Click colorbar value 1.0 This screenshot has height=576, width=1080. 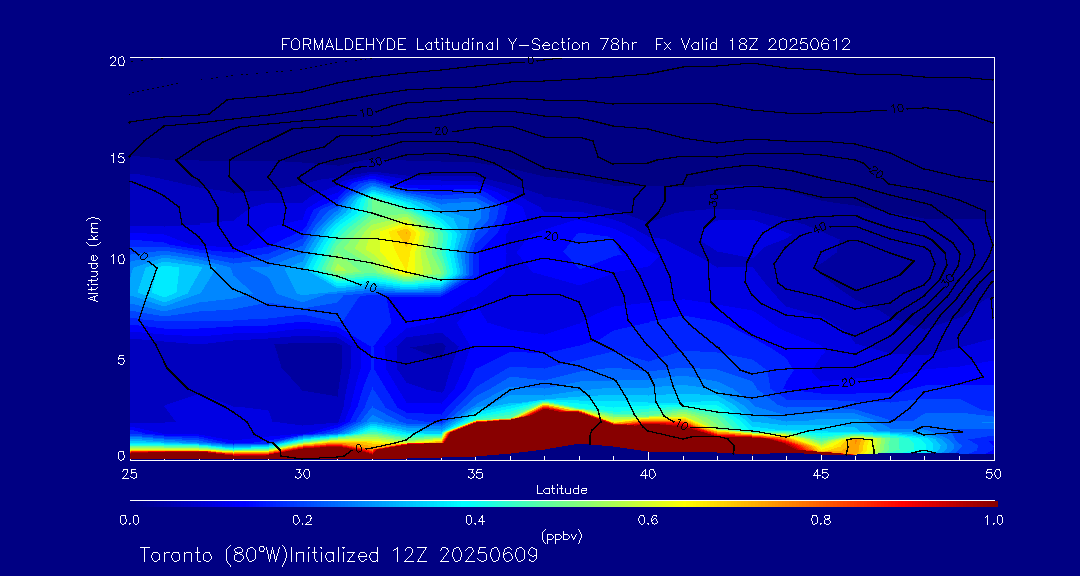pos(993,520)
